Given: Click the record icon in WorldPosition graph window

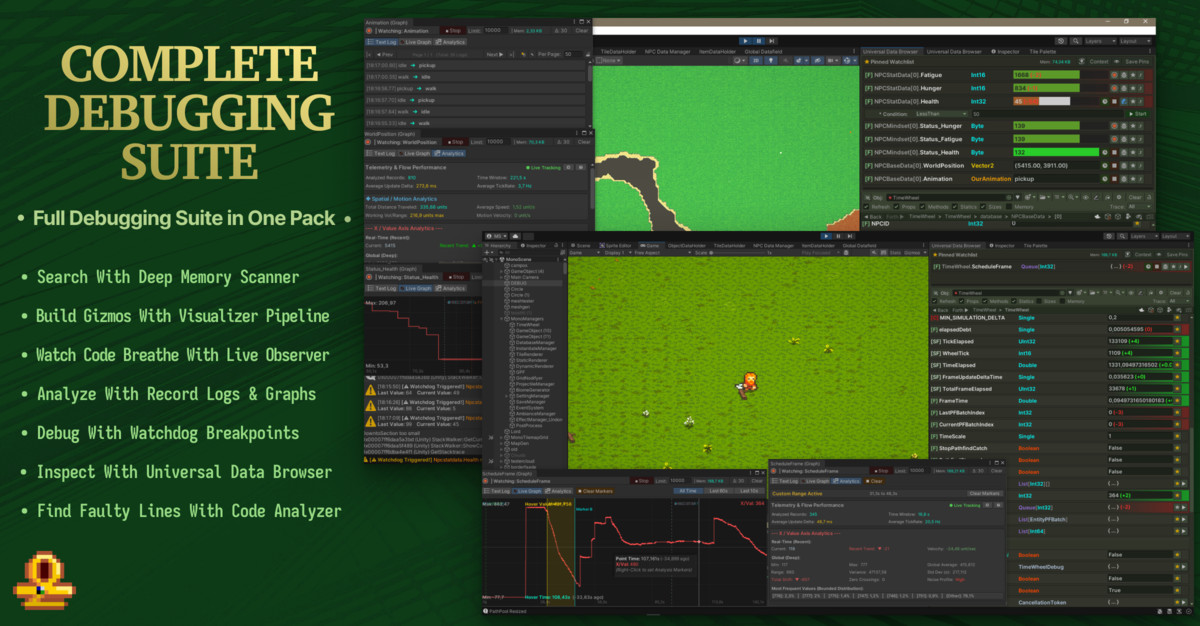Looking at the screenshot, I should point(368,142).
